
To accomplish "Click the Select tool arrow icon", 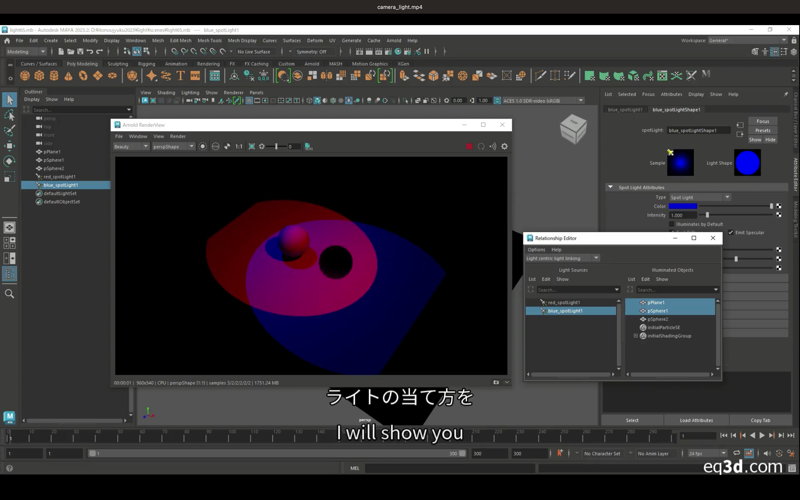I will (9, 100).
